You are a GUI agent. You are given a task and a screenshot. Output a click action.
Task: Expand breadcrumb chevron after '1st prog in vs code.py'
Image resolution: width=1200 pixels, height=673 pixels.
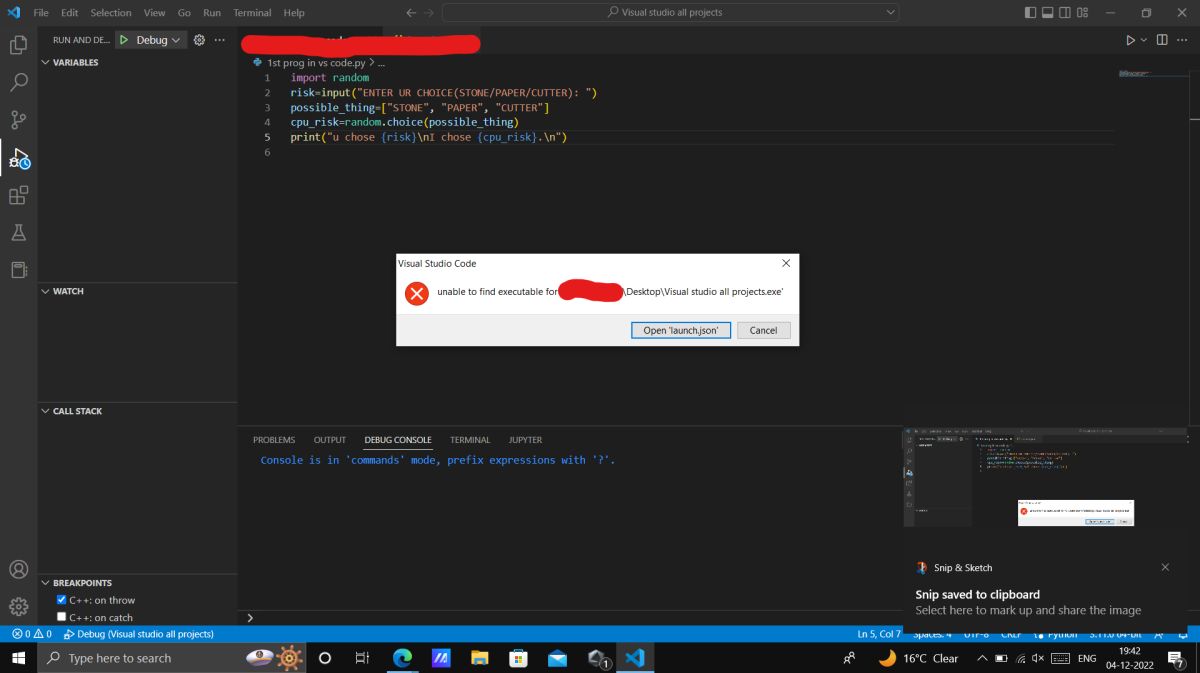(373, 62)
